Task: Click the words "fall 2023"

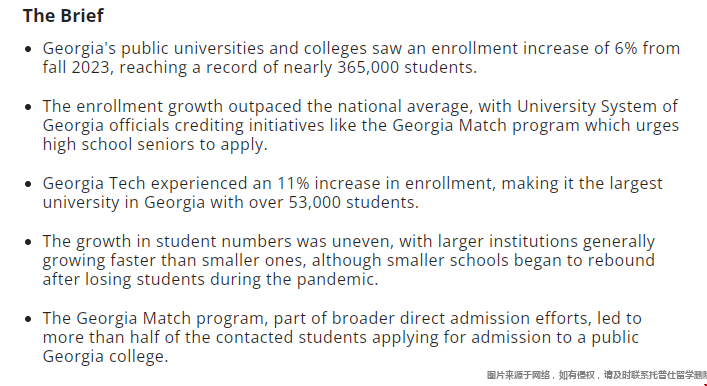Action: 77,68
